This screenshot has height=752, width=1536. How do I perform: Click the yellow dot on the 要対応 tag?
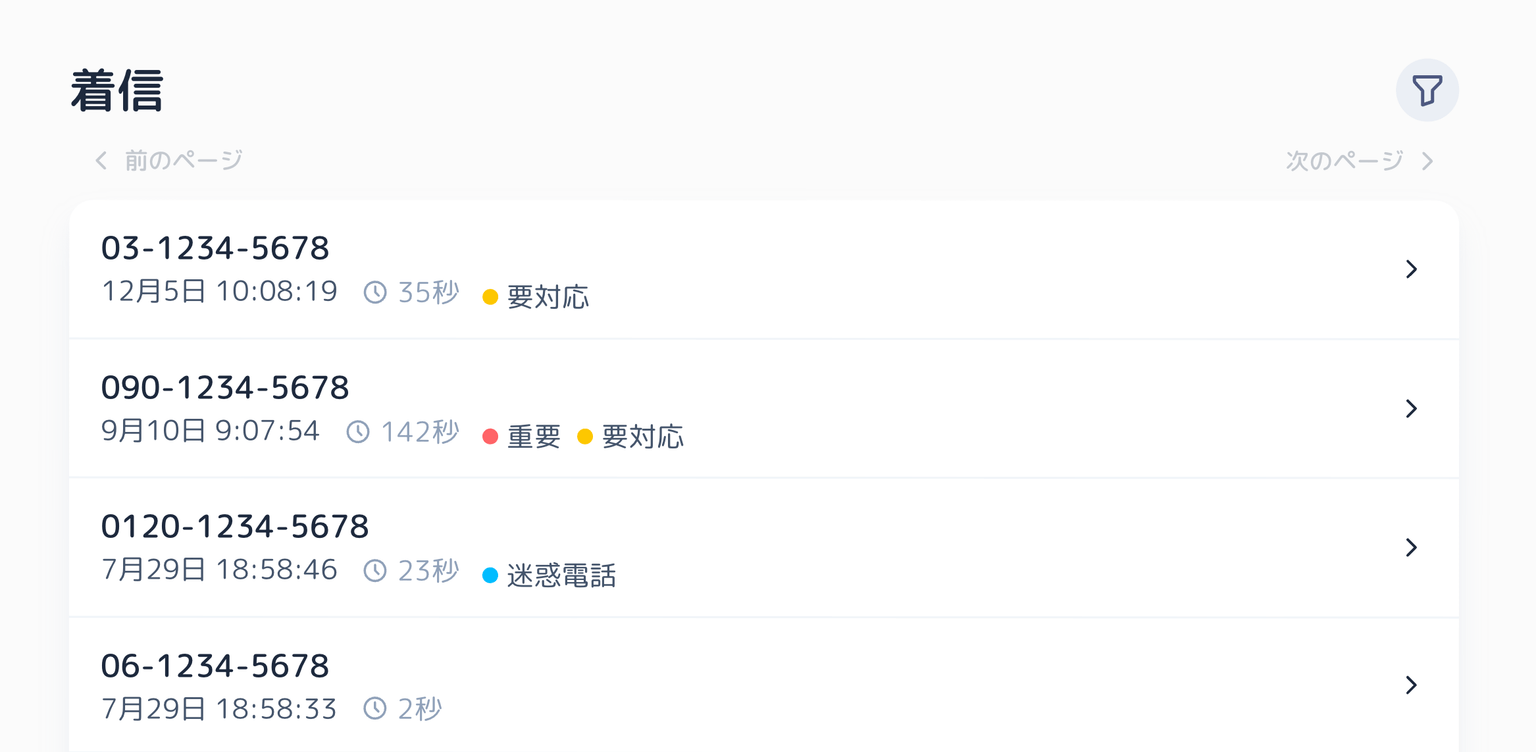[x=488, y=297]
